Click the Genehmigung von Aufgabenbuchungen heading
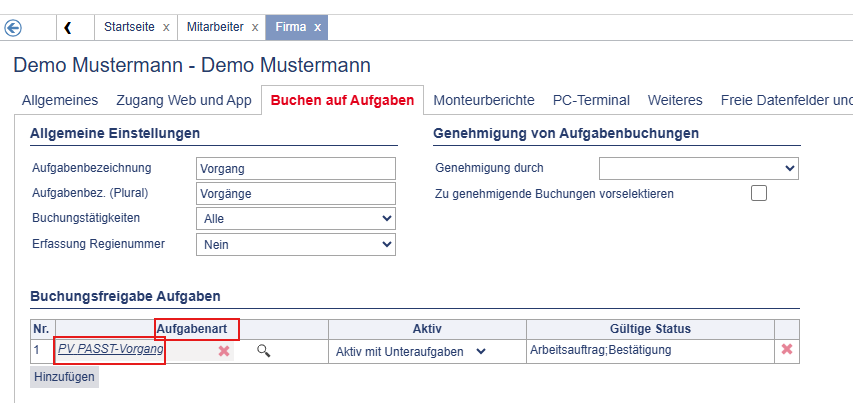This screenshot has height=403, width=853. [566, 133]
